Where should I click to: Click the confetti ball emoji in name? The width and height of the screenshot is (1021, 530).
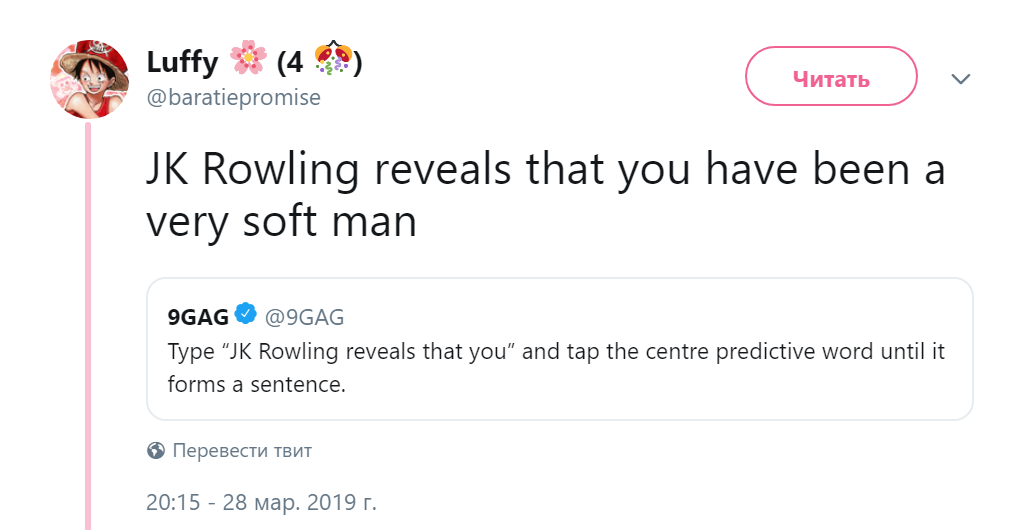333,58
